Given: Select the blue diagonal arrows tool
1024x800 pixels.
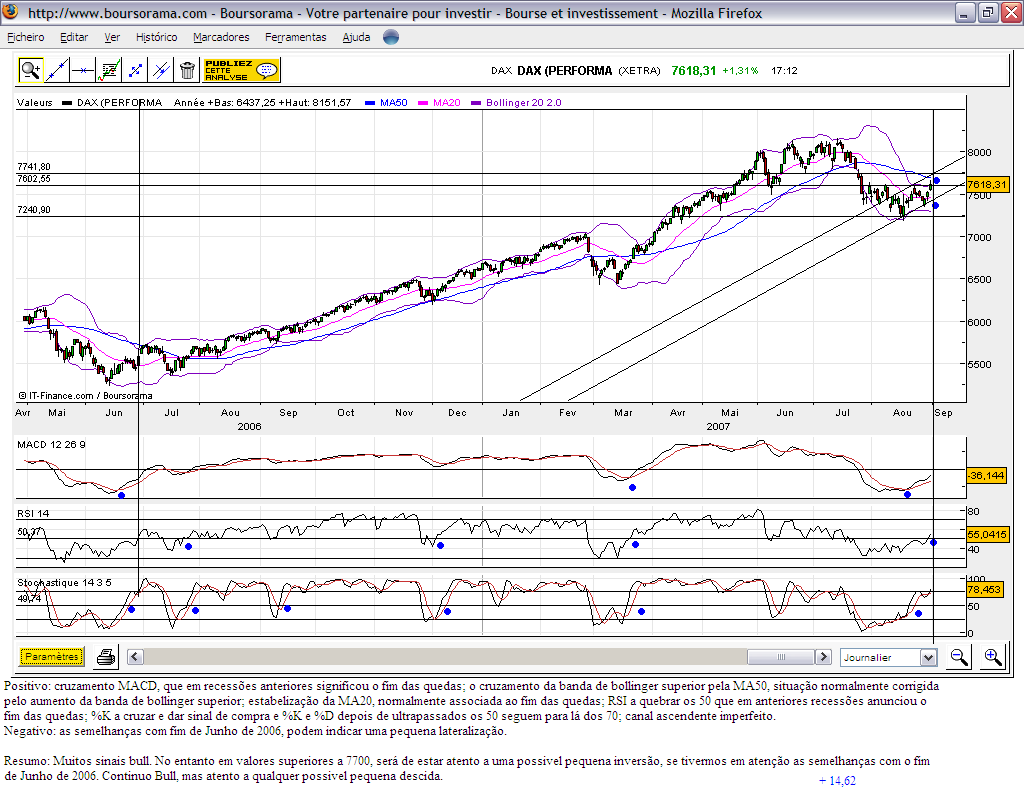Looking at the screenshot, I should click(x=135, y=70).
